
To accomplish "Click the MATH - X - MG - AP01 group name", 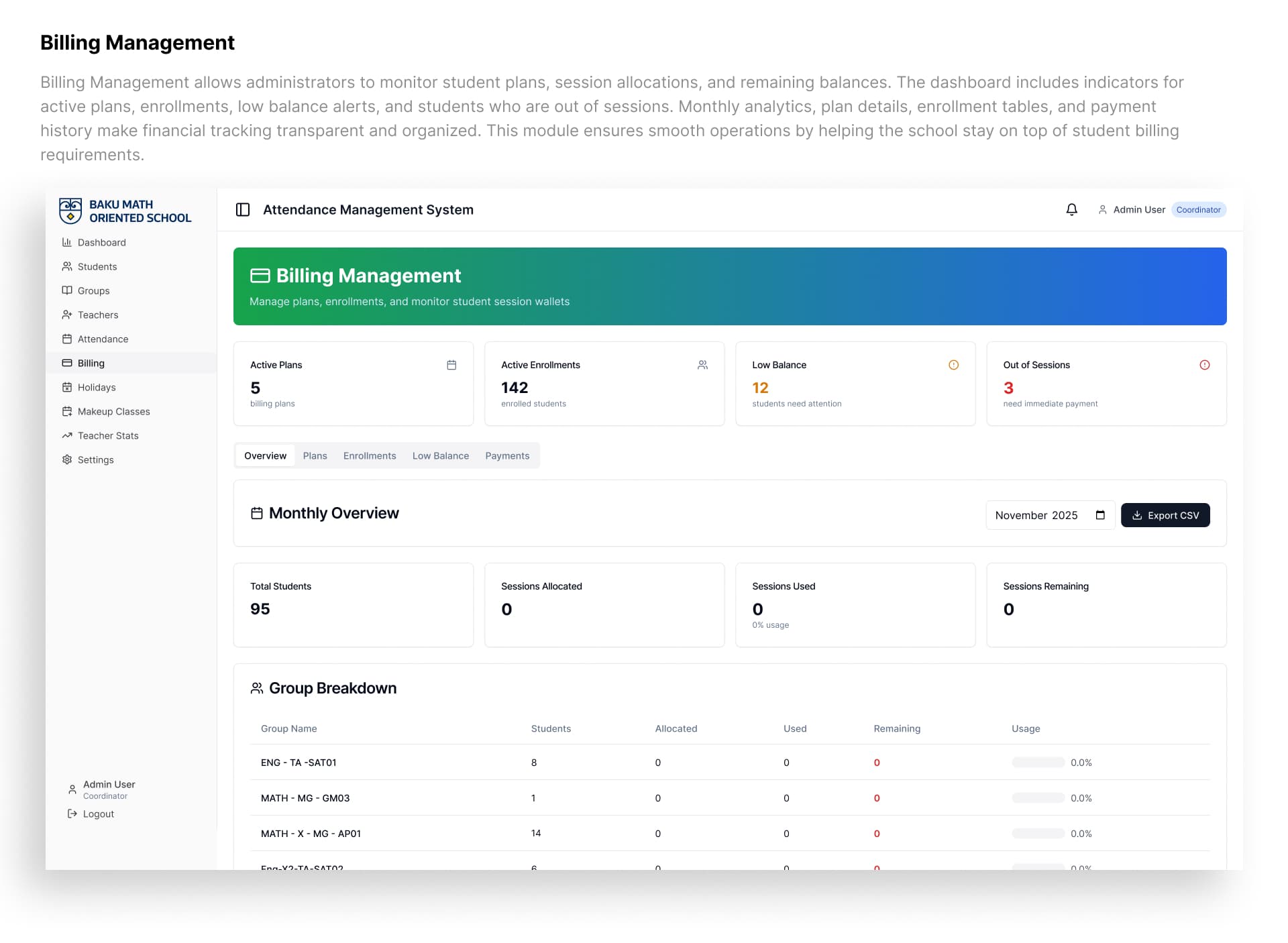I will 311,834.
